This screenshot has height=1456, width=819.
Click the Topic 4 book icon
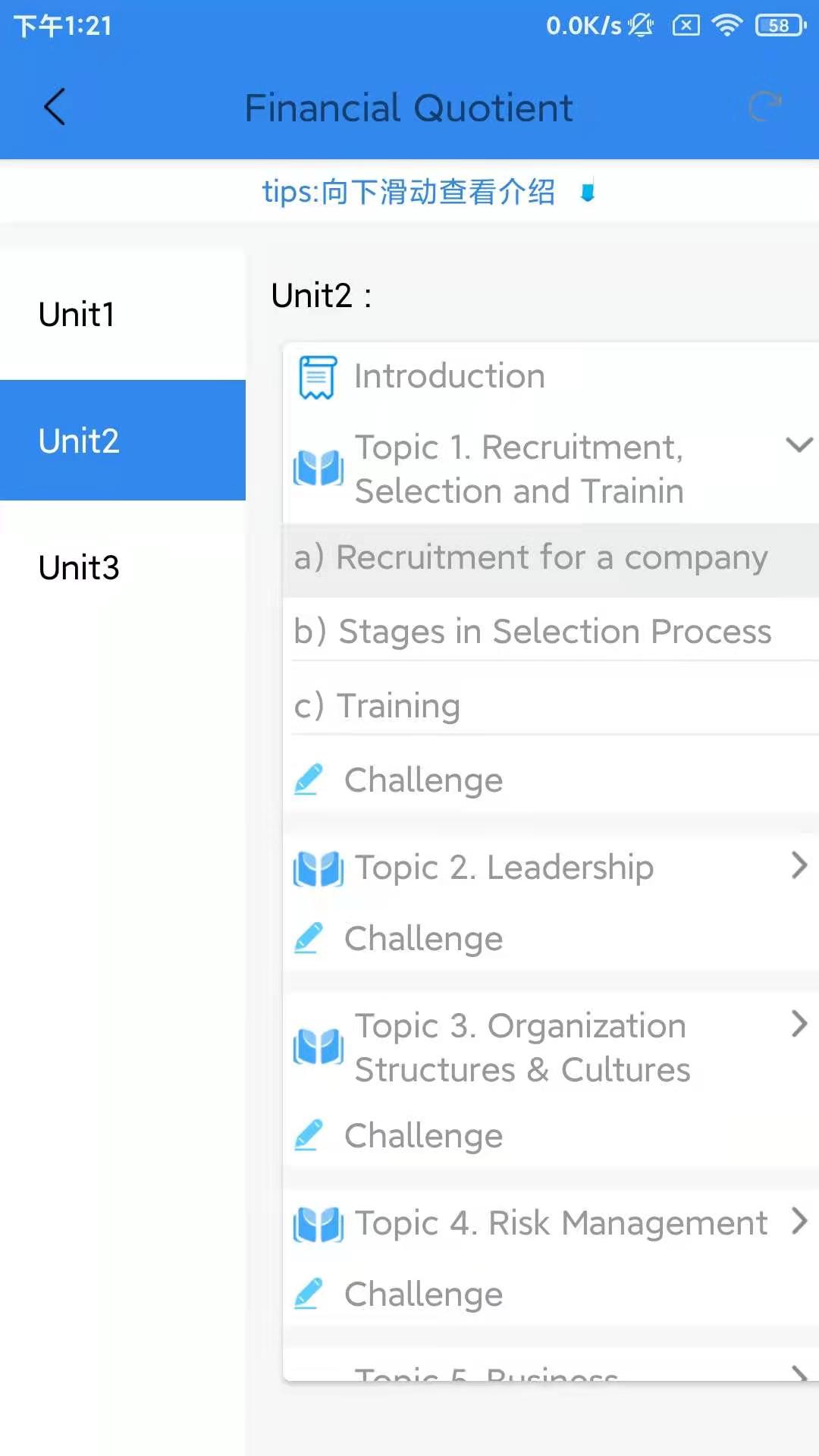(318, 1224)
